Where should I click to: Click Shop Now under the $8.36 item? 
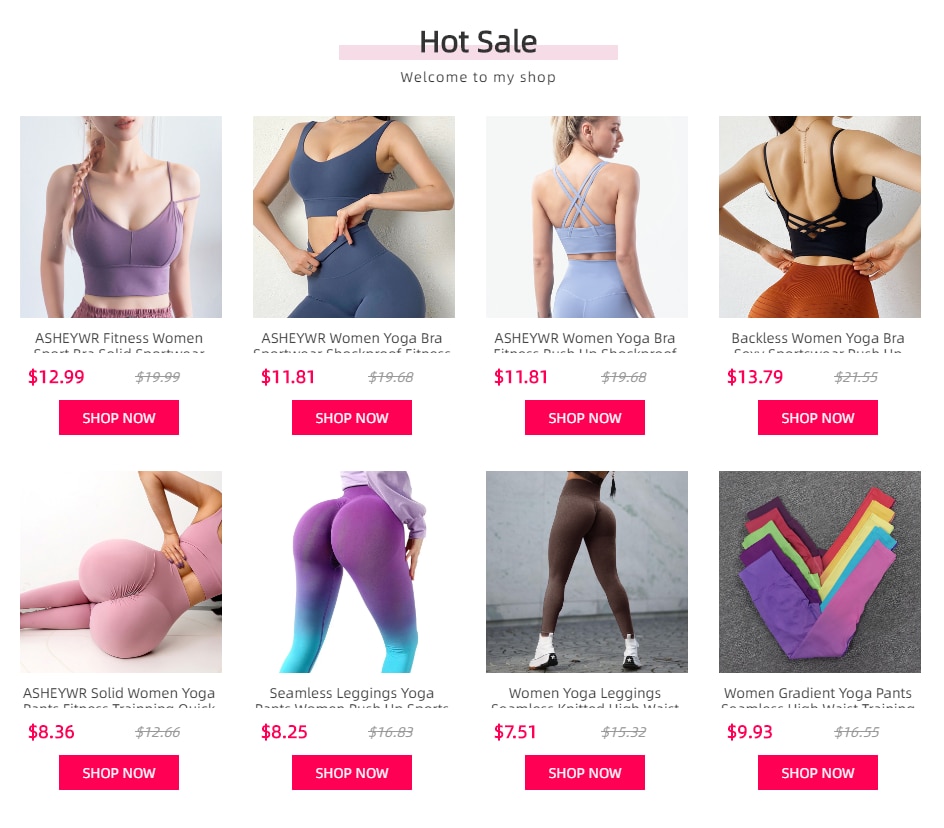(x=119, y=772)
